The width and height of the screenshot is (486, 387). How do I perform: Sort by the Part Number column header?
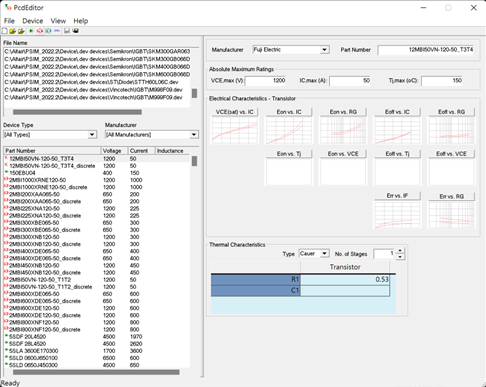point(52,151)
